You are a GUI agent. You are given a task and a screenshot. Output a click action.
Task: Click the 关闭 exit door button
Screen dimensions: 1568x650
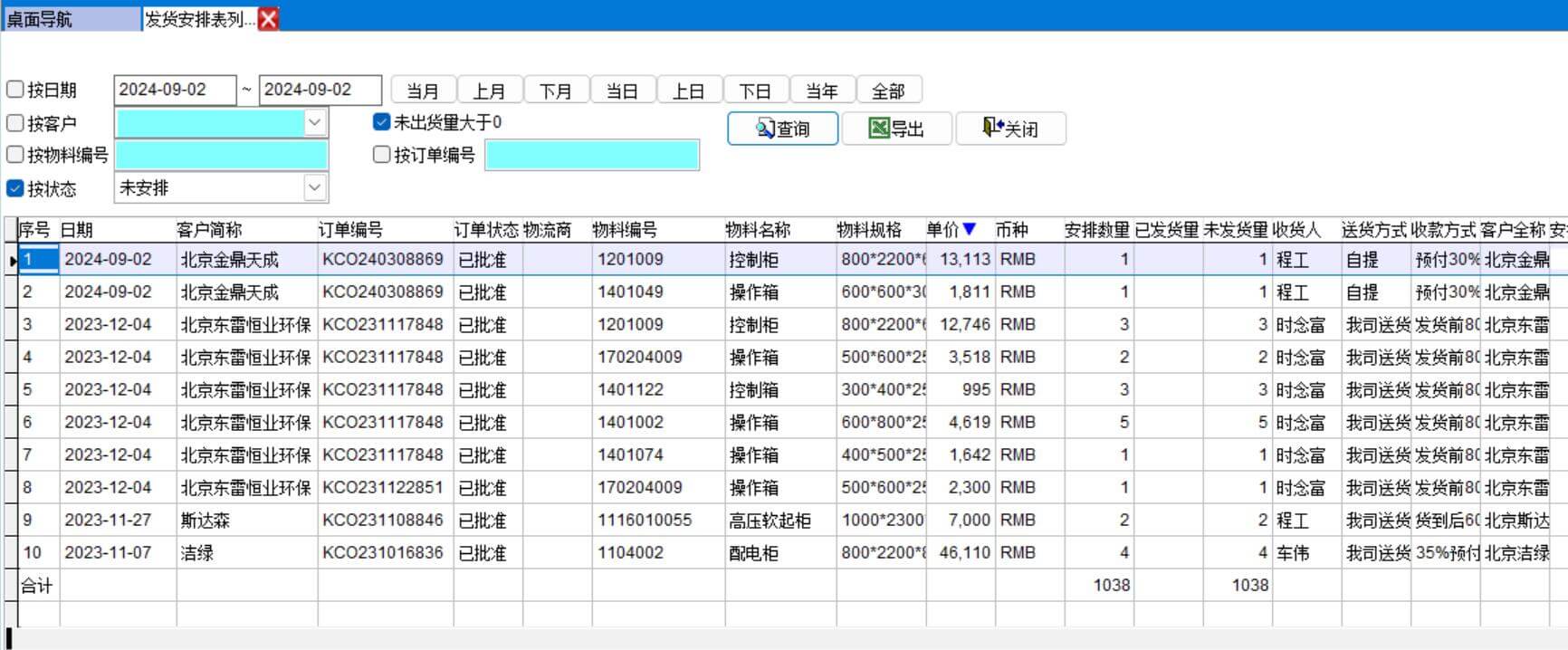pos(1010,129)
